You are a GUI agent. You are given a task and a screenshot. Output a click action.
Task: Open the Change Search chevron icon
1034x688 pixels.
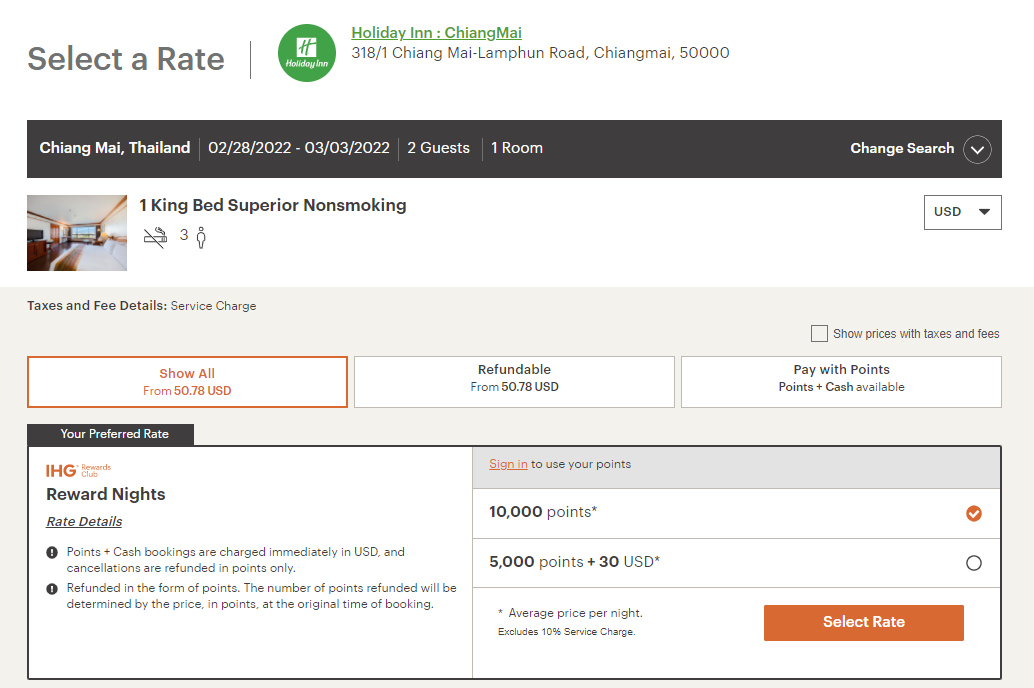pos(978,149)
